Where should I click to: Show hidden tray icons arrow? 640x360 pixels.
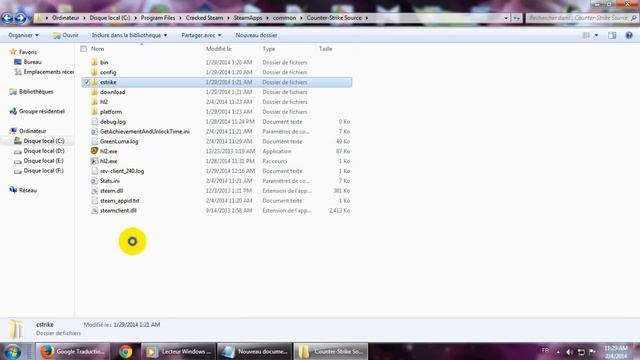click(x=558, y=351)
